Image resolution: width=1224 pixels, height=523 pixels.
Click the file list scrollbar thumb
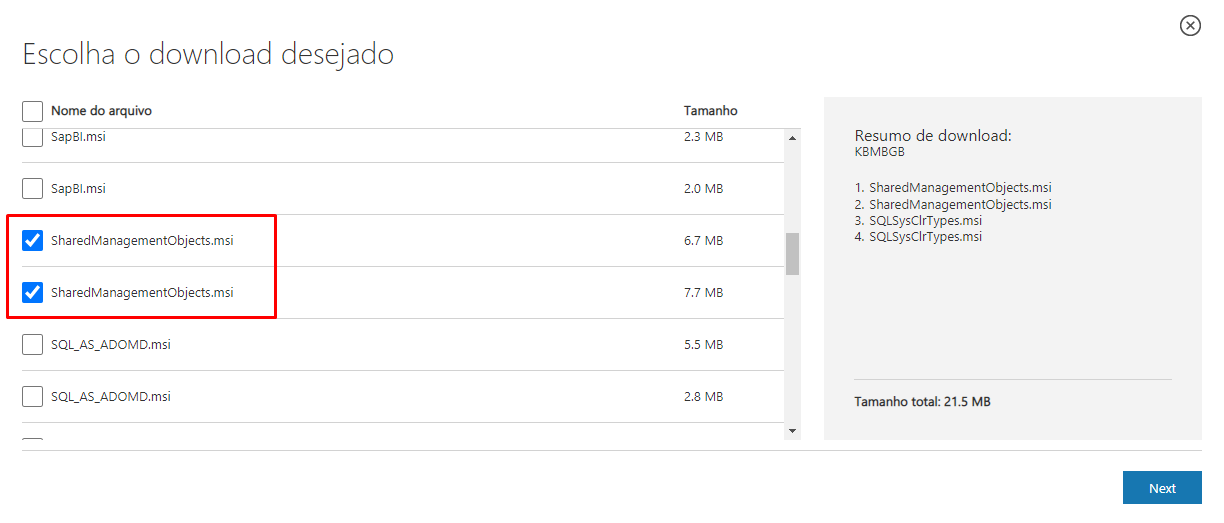click(x=793, y=253)
